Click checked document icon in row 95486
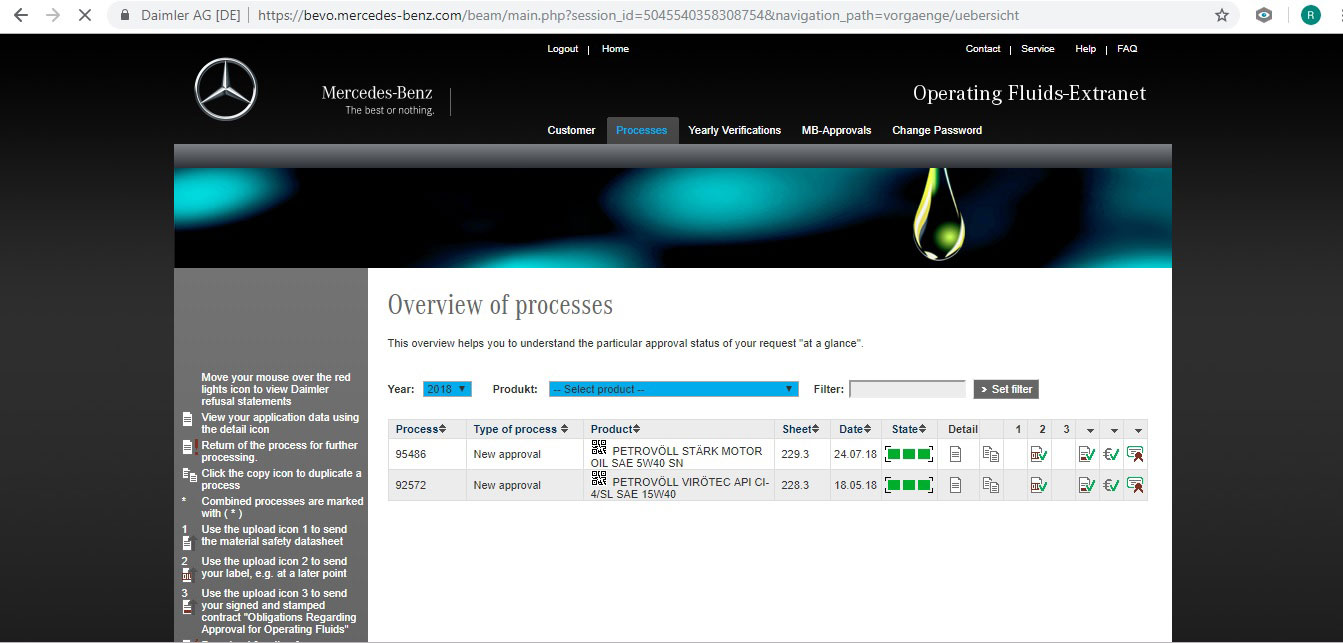 click(x=1087, y=454)
